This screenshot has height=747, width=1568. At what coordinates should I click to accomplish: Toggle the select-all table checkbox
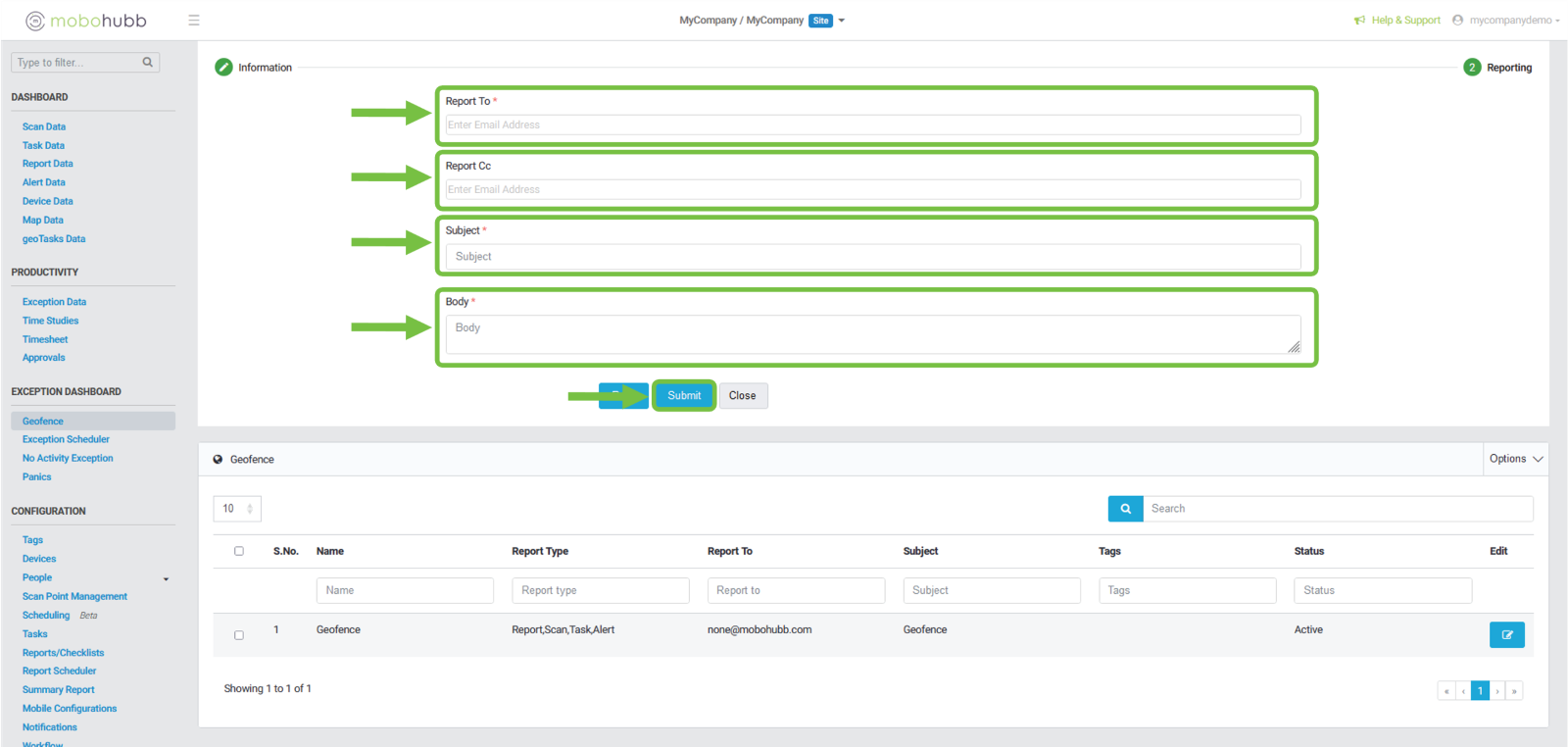pos(239,551)
